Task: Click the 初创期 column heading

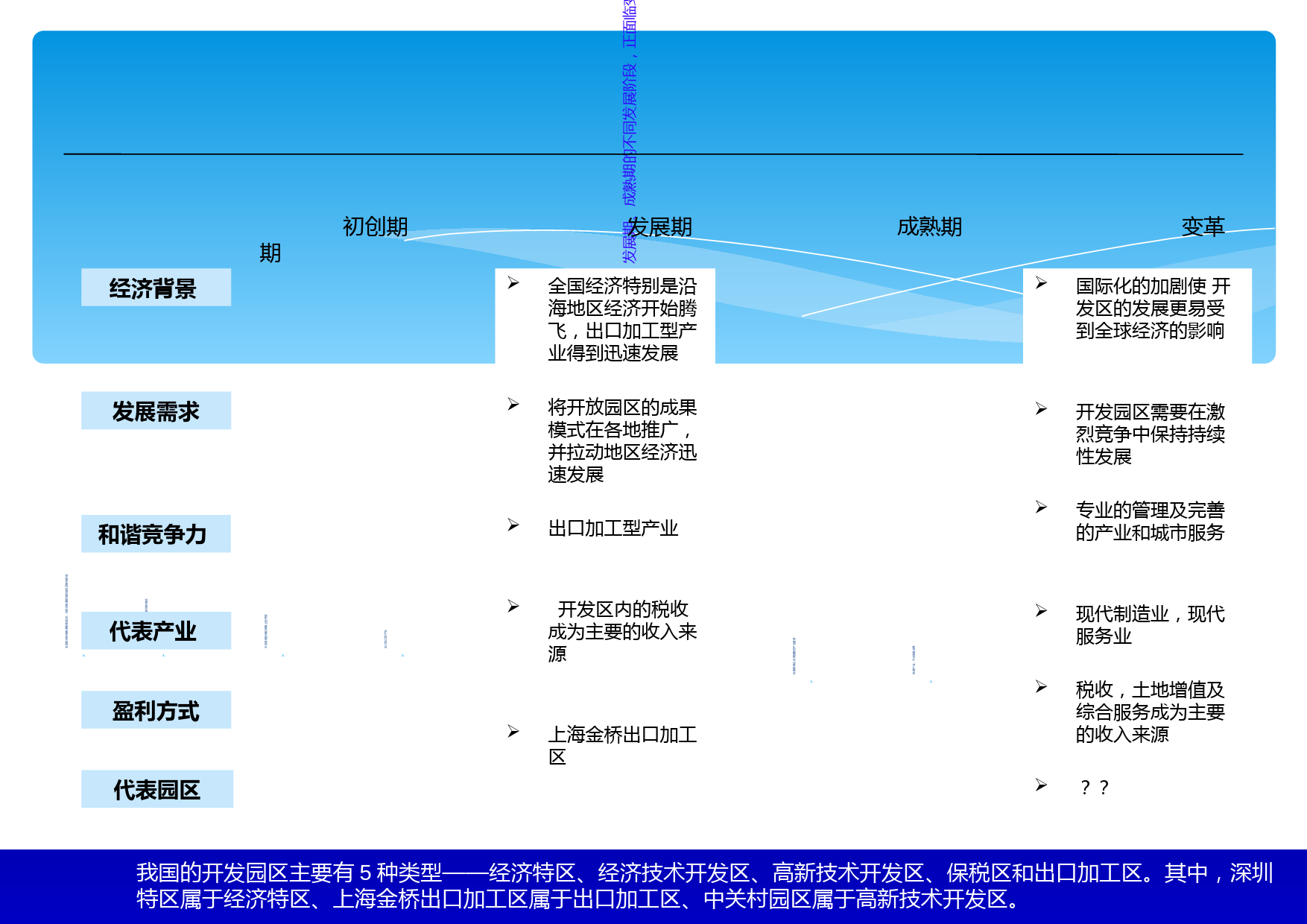Action: [x=375, y=227]
